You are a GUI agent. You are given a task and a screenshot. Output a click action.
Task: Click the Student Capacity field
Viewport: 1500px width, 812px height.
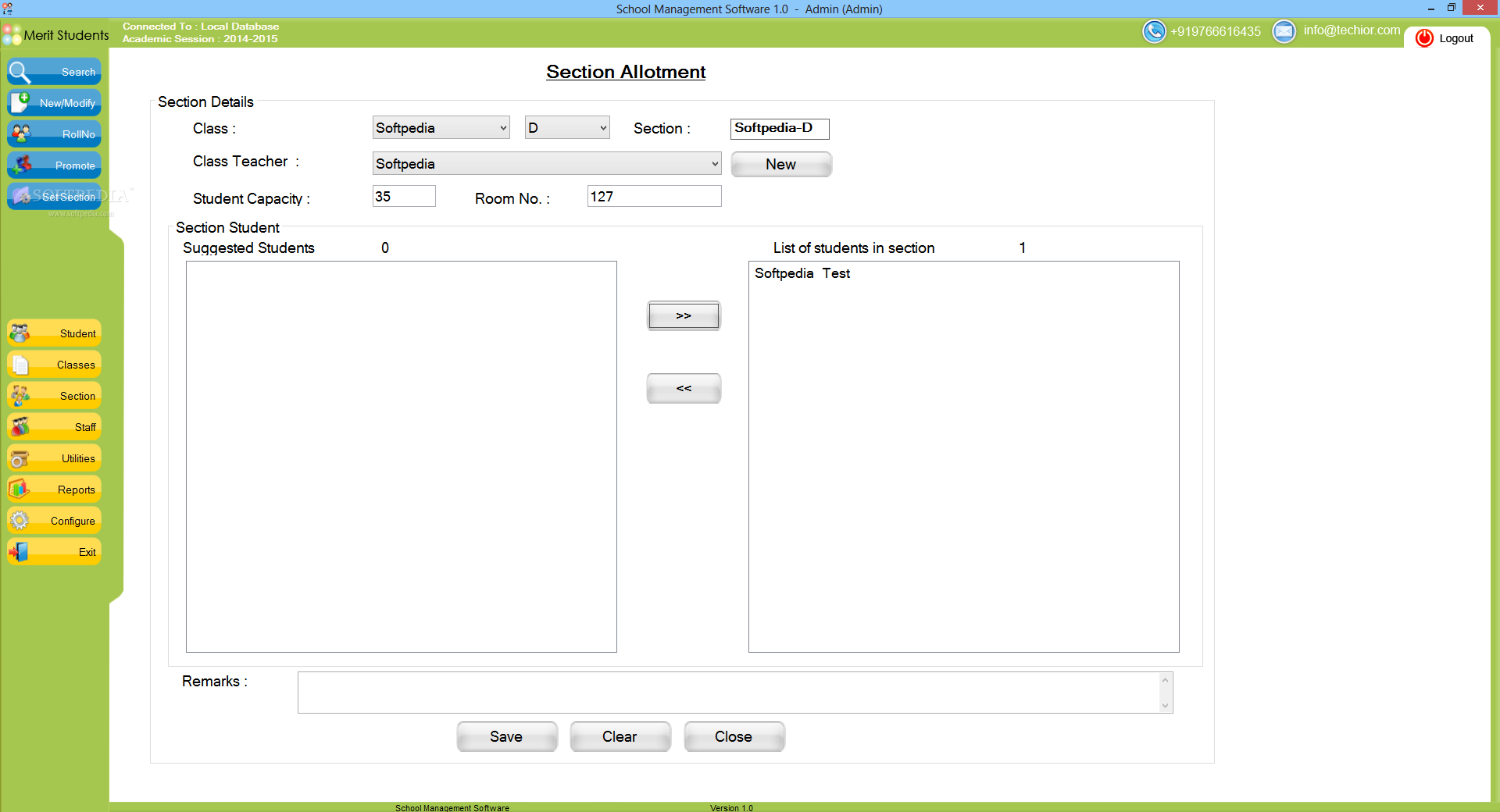pyautogui.click(x=404, y=196)
